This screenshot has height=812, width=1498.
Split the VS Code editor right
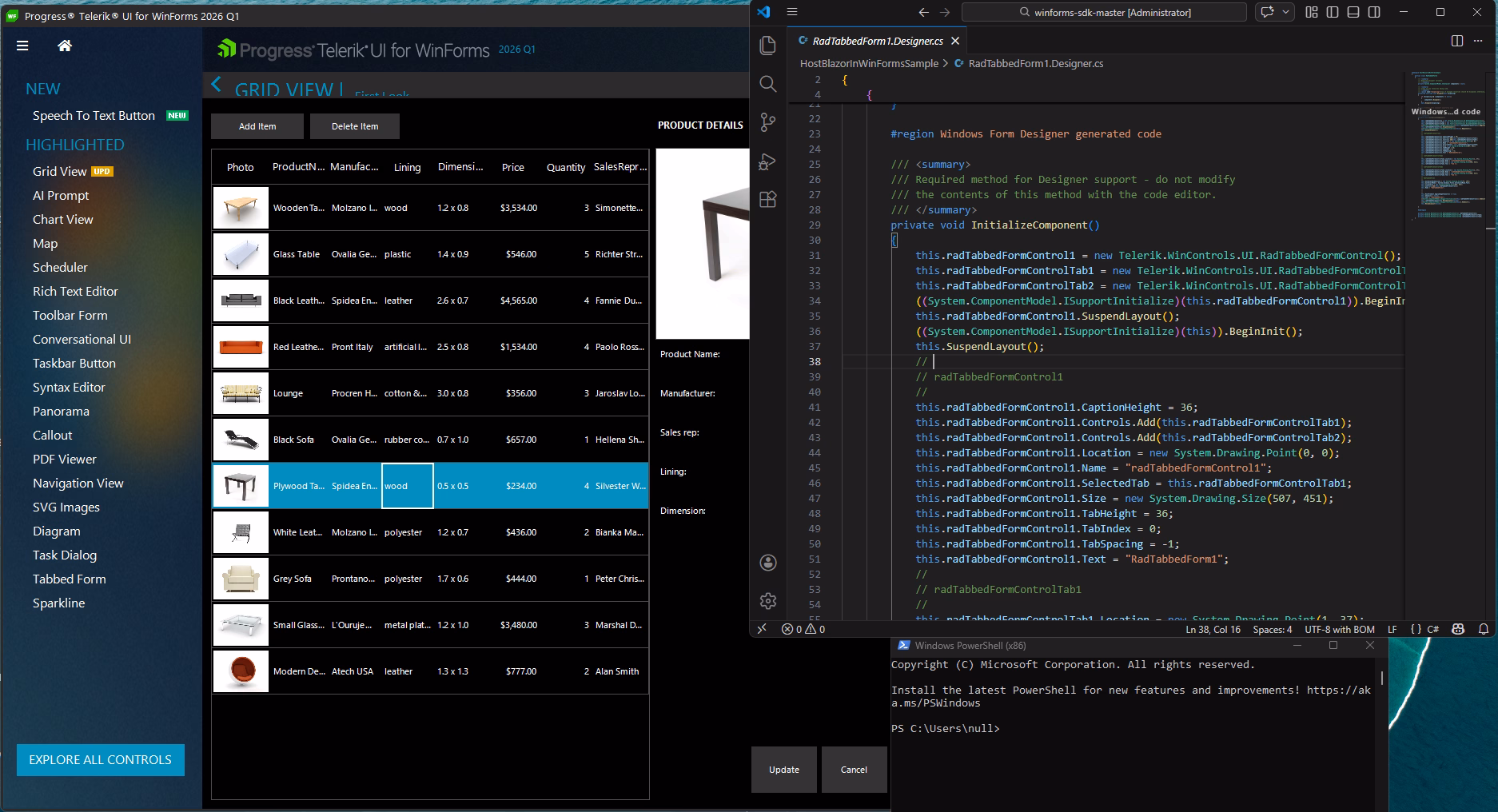click(1457, 41)
